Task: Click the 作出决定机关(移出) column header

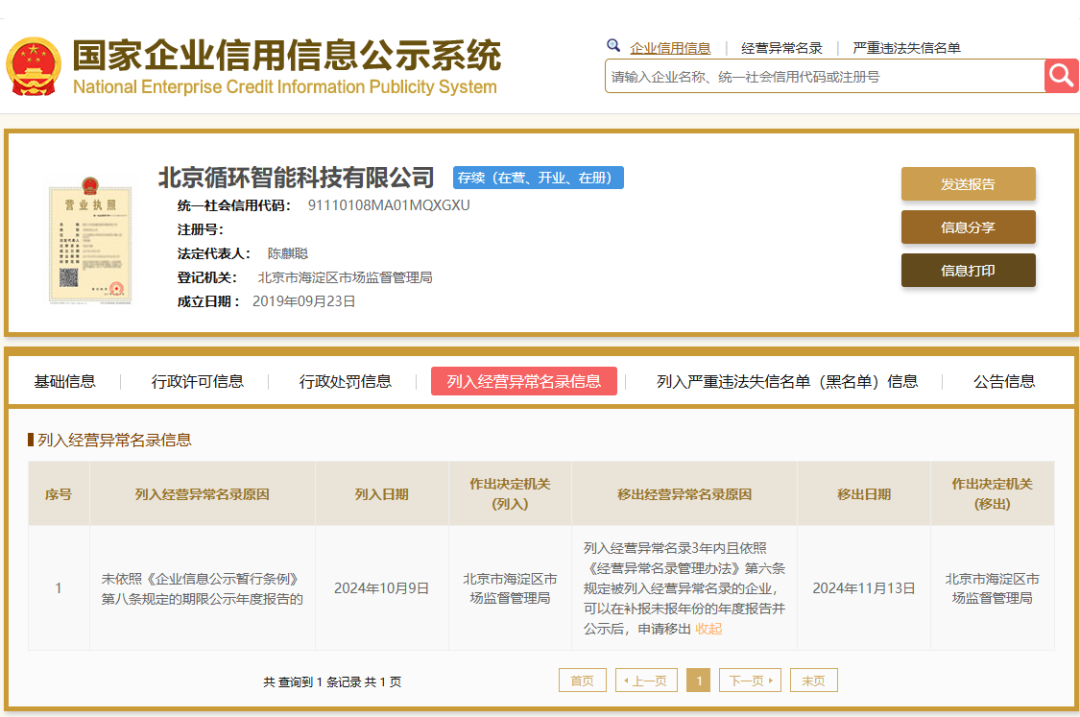Action: [992, 494]
